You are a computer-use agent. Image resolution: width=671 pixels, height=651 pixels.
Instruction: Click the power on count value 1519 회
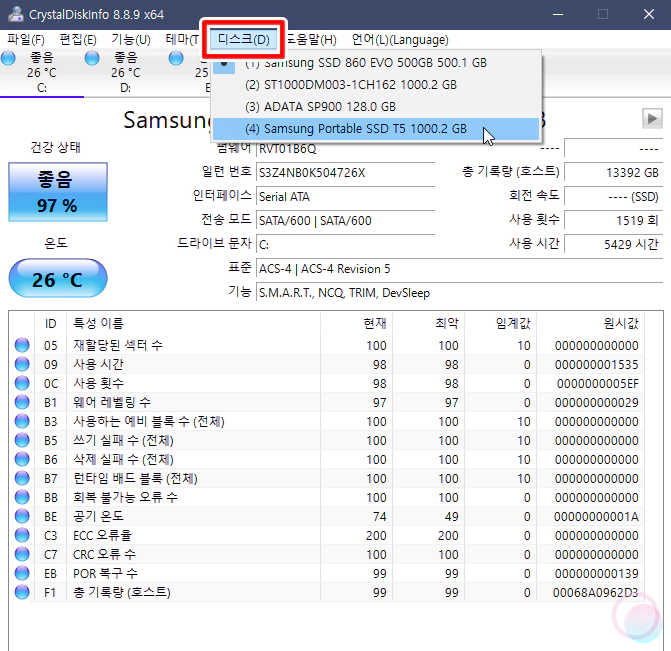[613, 220]
